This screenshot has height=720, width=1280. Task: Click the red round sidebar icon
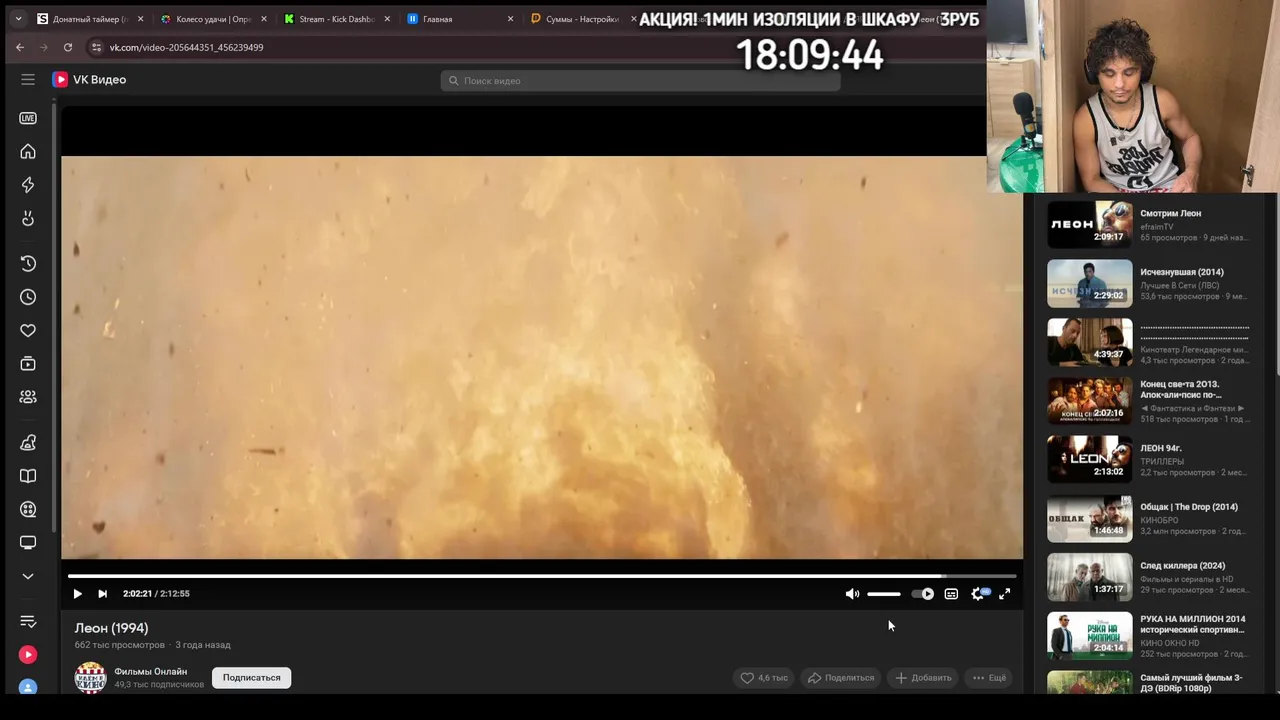[x=28, y=655]
